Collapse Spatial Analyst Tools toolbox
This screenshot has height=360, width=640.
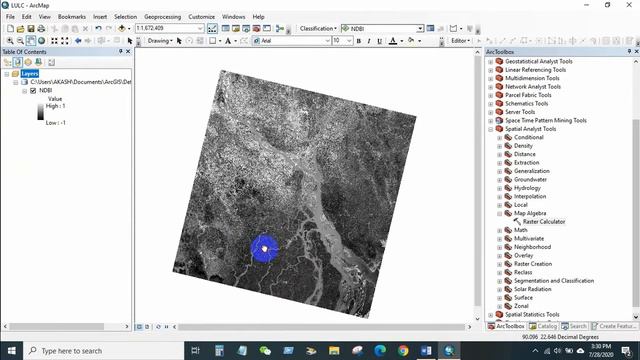(x=491, y=129)
